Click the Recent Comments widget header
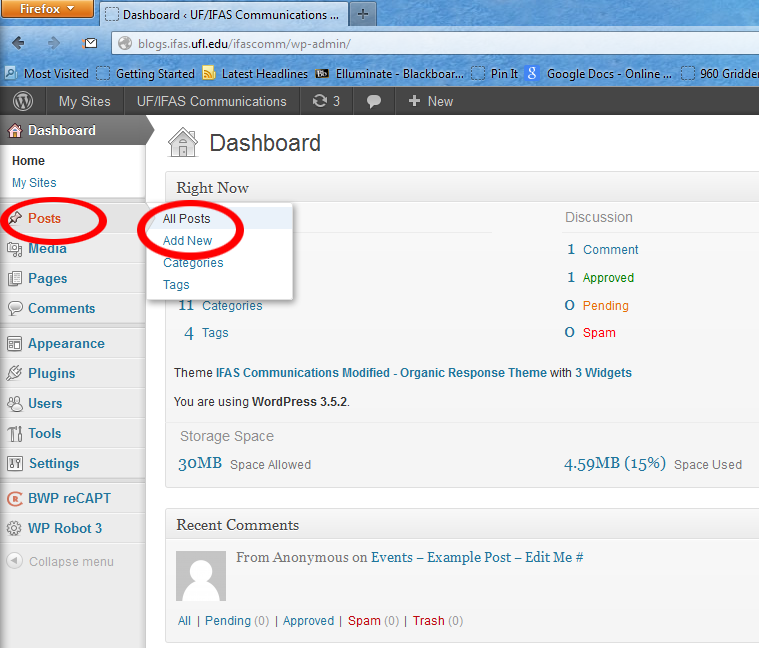 462,525
